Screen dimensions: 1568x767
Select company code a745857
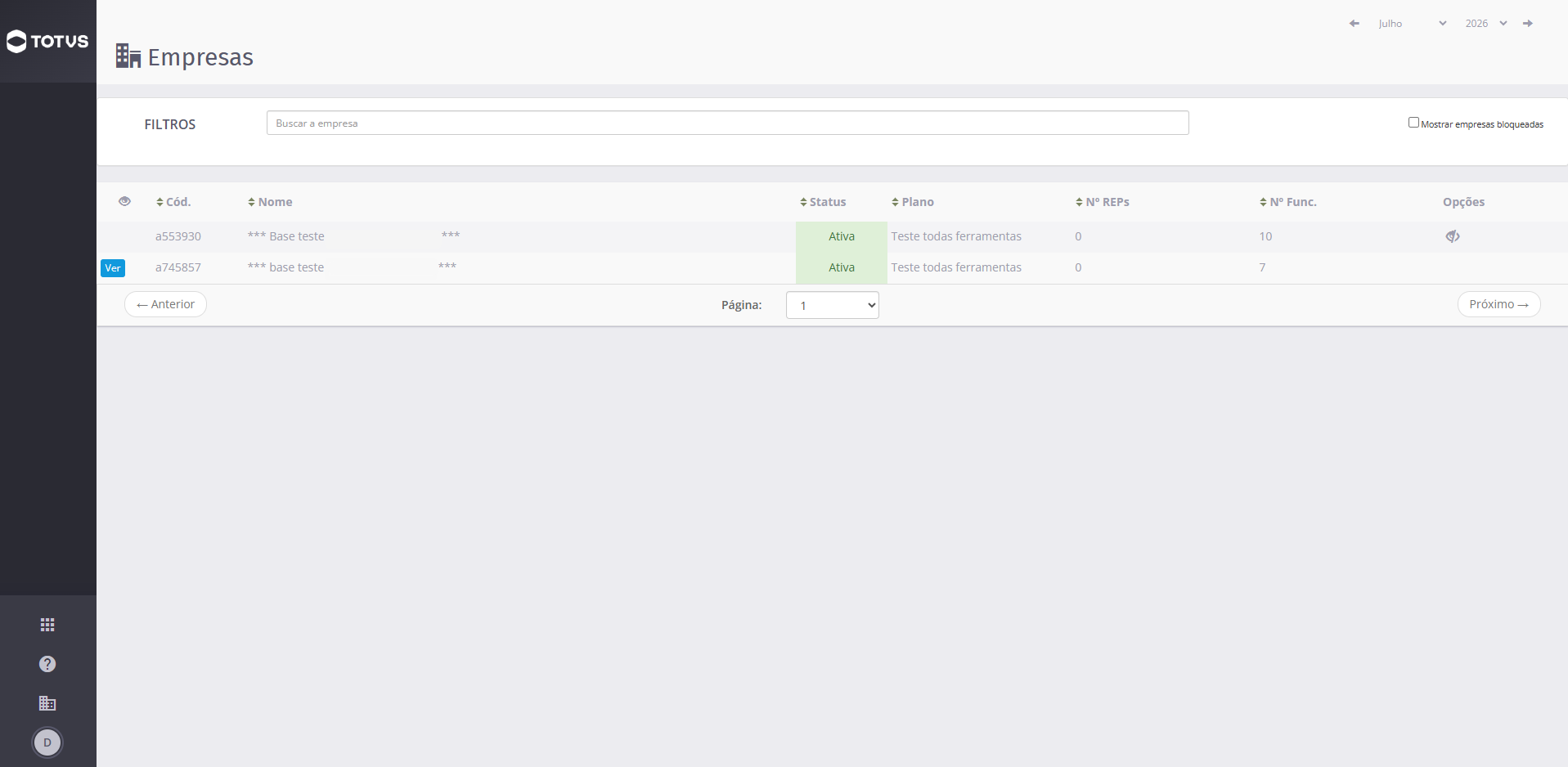pyautogui.click(x=178, y=267)
